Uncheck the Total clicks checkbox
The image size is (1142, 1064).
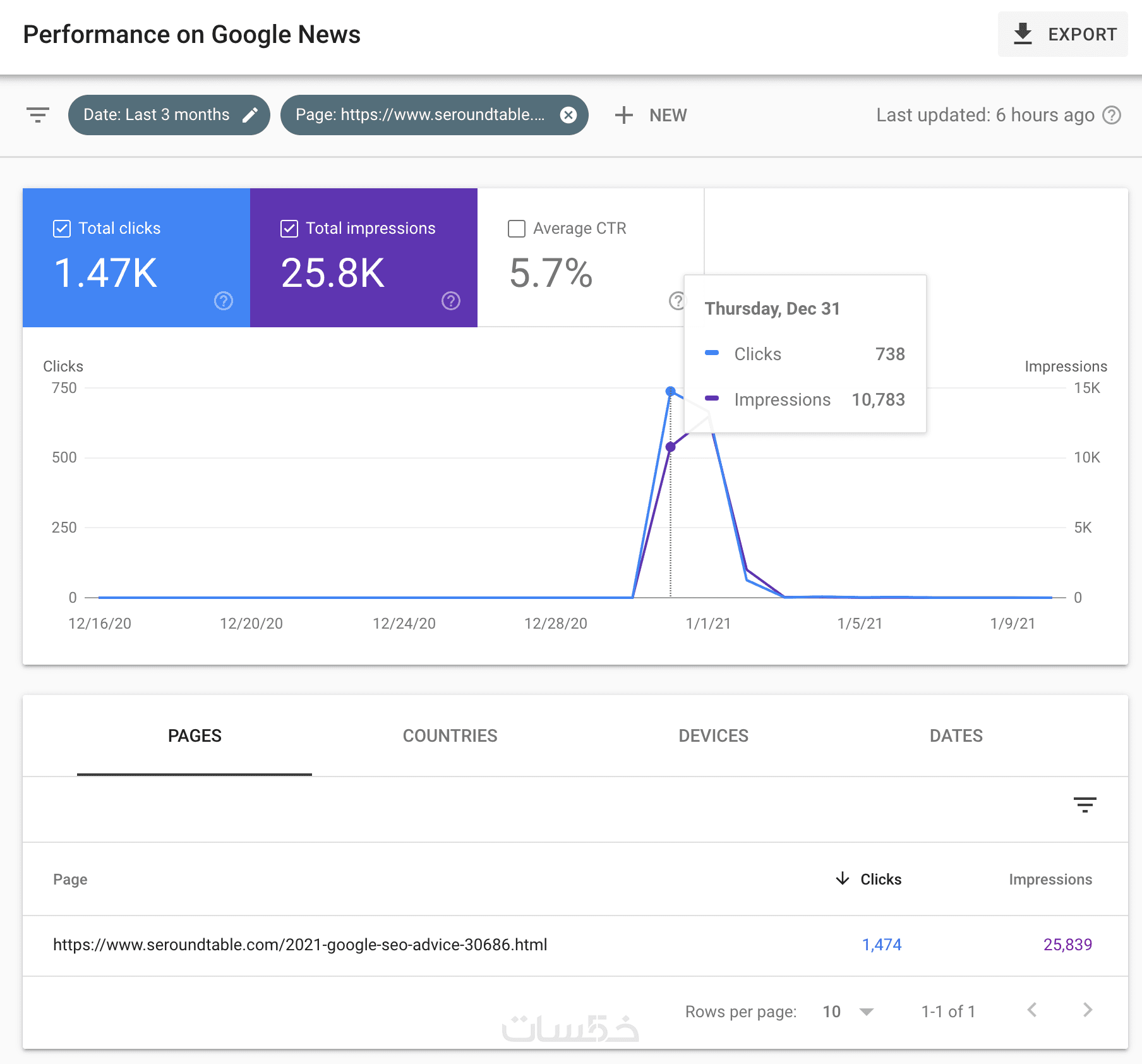tap(62, 228)
